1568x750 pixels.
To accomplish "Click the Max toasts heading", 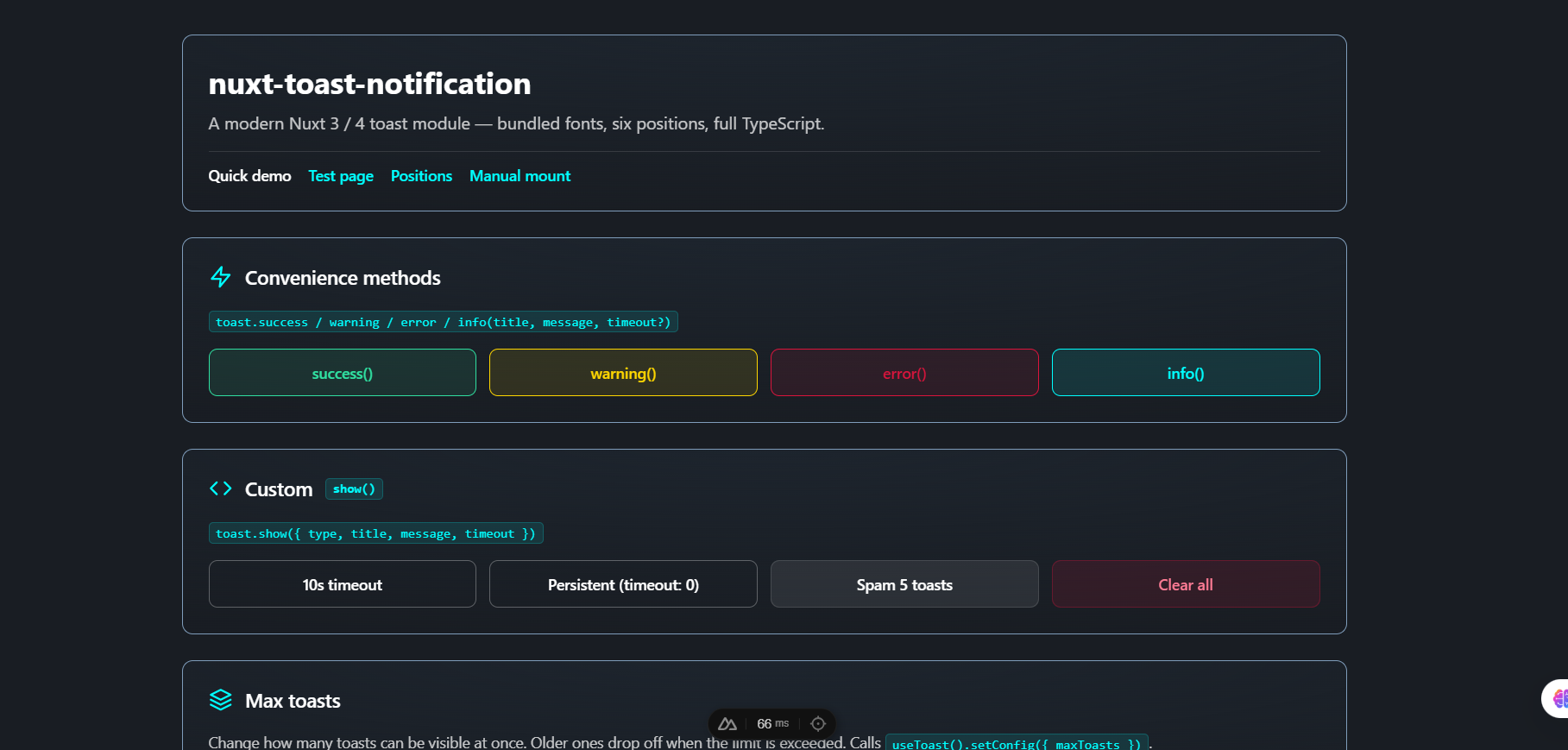I will 293,701.
